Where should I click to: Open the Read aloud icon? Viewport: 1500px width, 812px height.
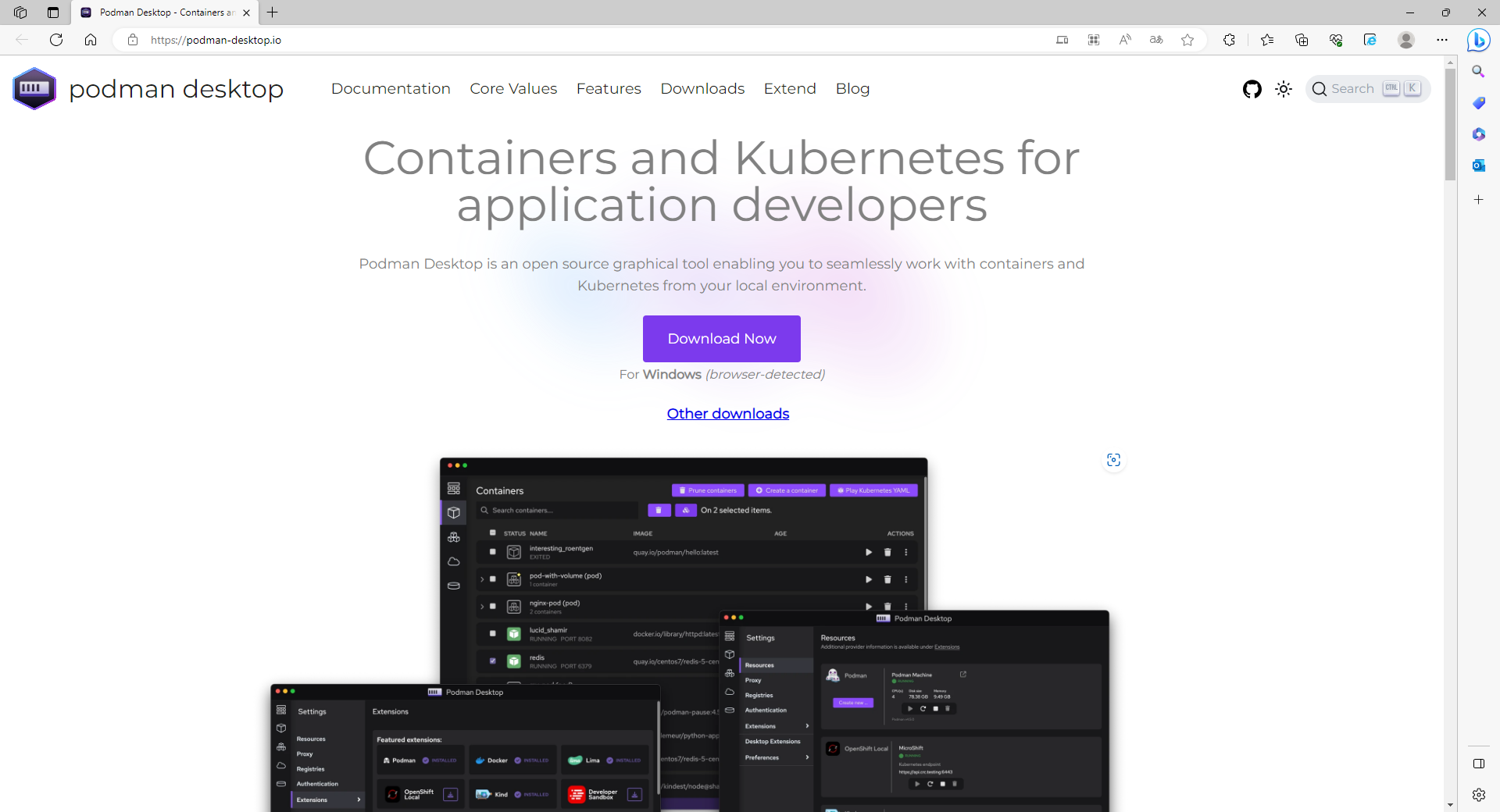click(x=1125, y=40)
